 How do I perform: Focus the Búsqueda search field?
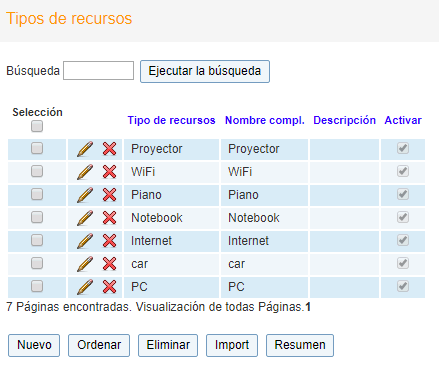click(98, 70)
